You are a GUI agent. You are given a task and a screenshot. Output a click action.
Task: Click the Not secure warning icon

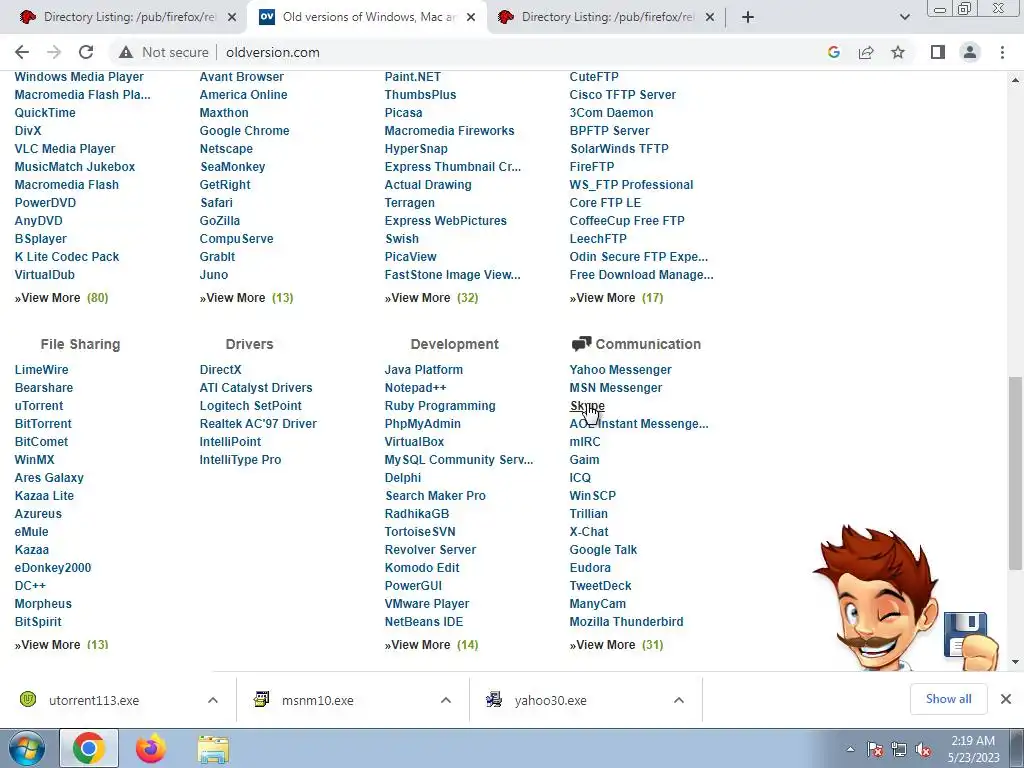tap(126, 52)
